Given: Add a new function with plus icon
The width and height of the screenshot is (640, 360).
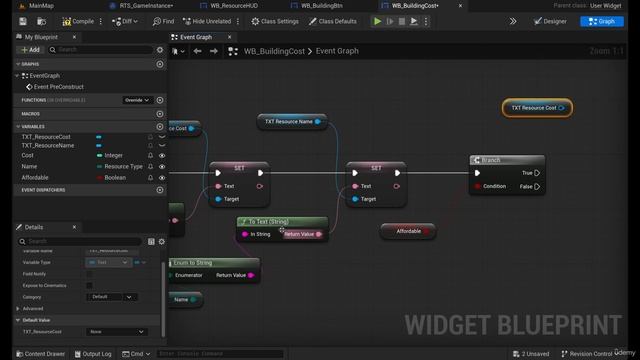Looking at the screenshot, I should click(160, 100).
